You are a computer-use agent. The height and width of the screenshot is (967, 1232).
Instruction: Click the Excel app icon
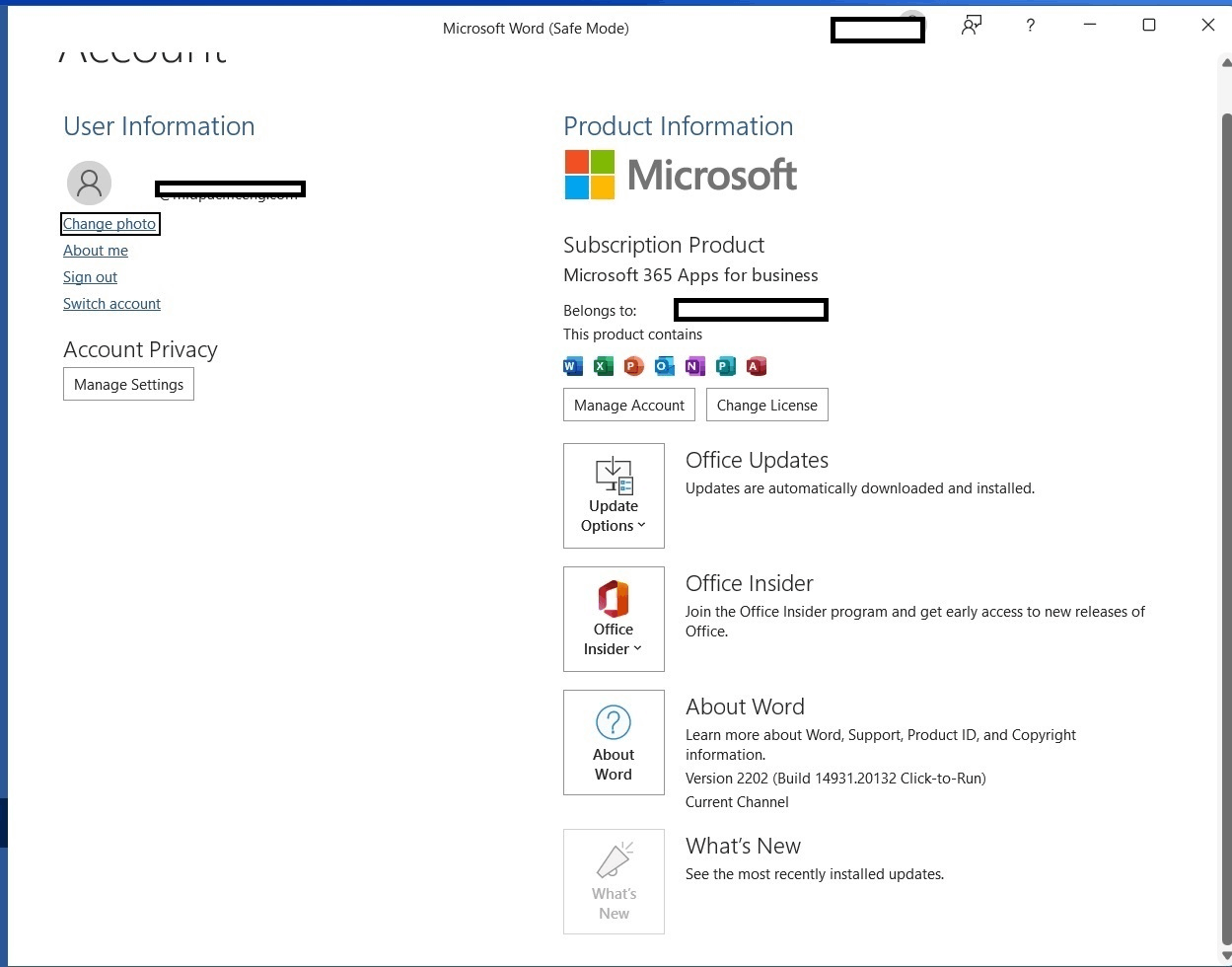click(x=604, y=367)
